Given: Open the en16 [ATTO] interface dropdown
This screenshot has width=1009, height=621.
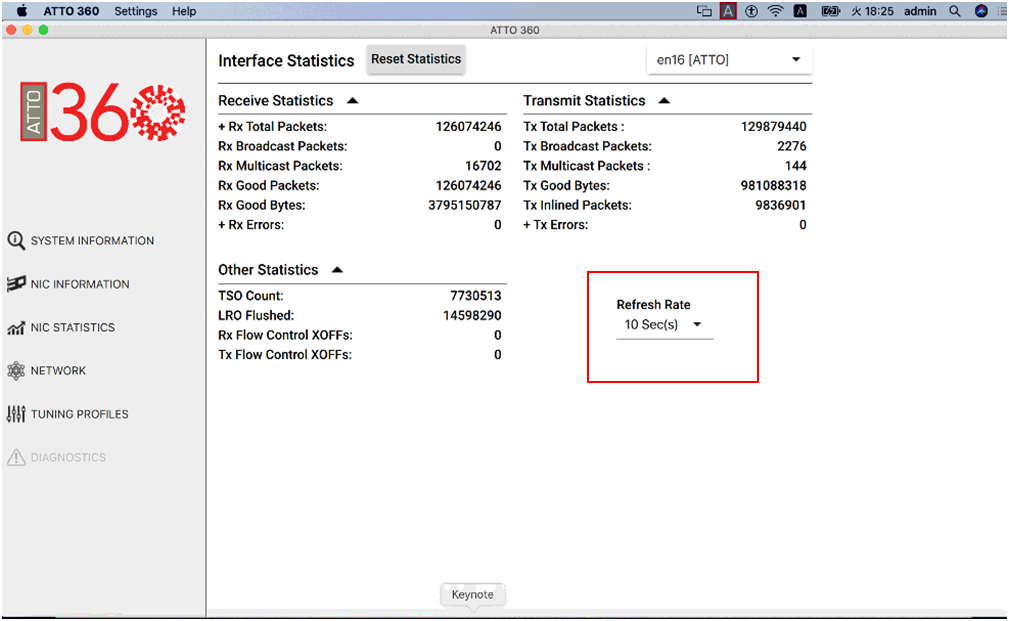Looking at the screenshot, I should point(729,60).
